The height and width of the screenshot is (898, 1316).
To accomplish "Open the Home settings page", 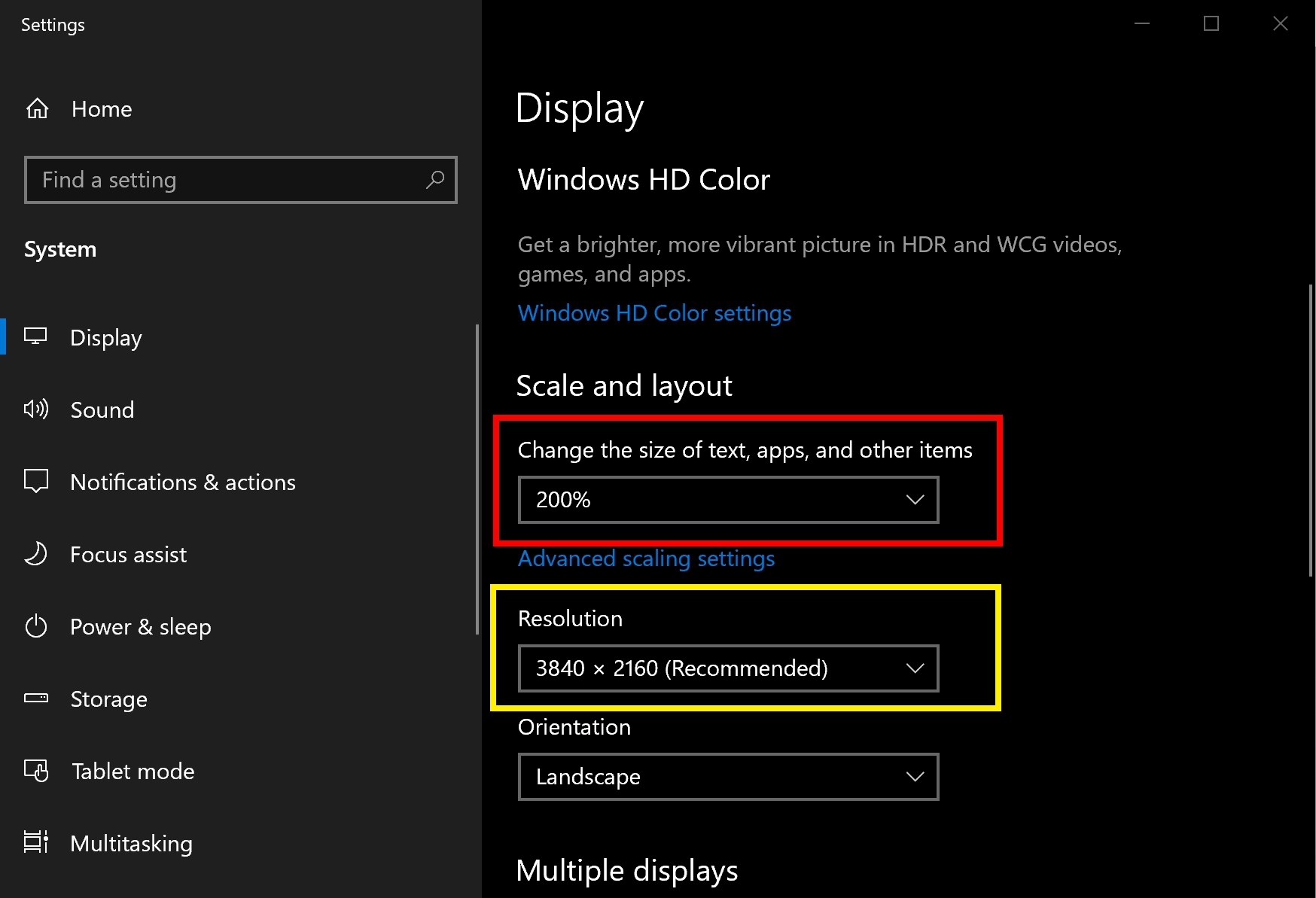I will click(241, 109).
